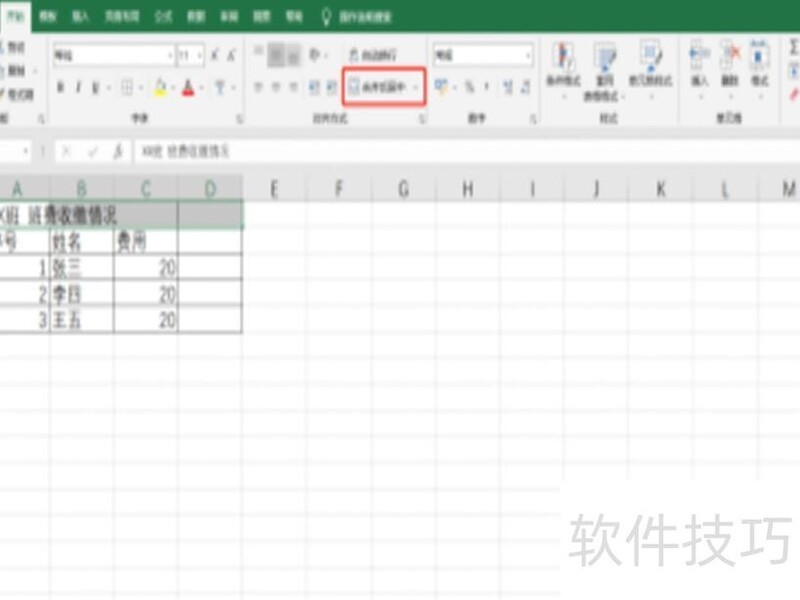Click the Delete Cells button in ribbon
The image size is (800, 600).
[x=730, y=60]
